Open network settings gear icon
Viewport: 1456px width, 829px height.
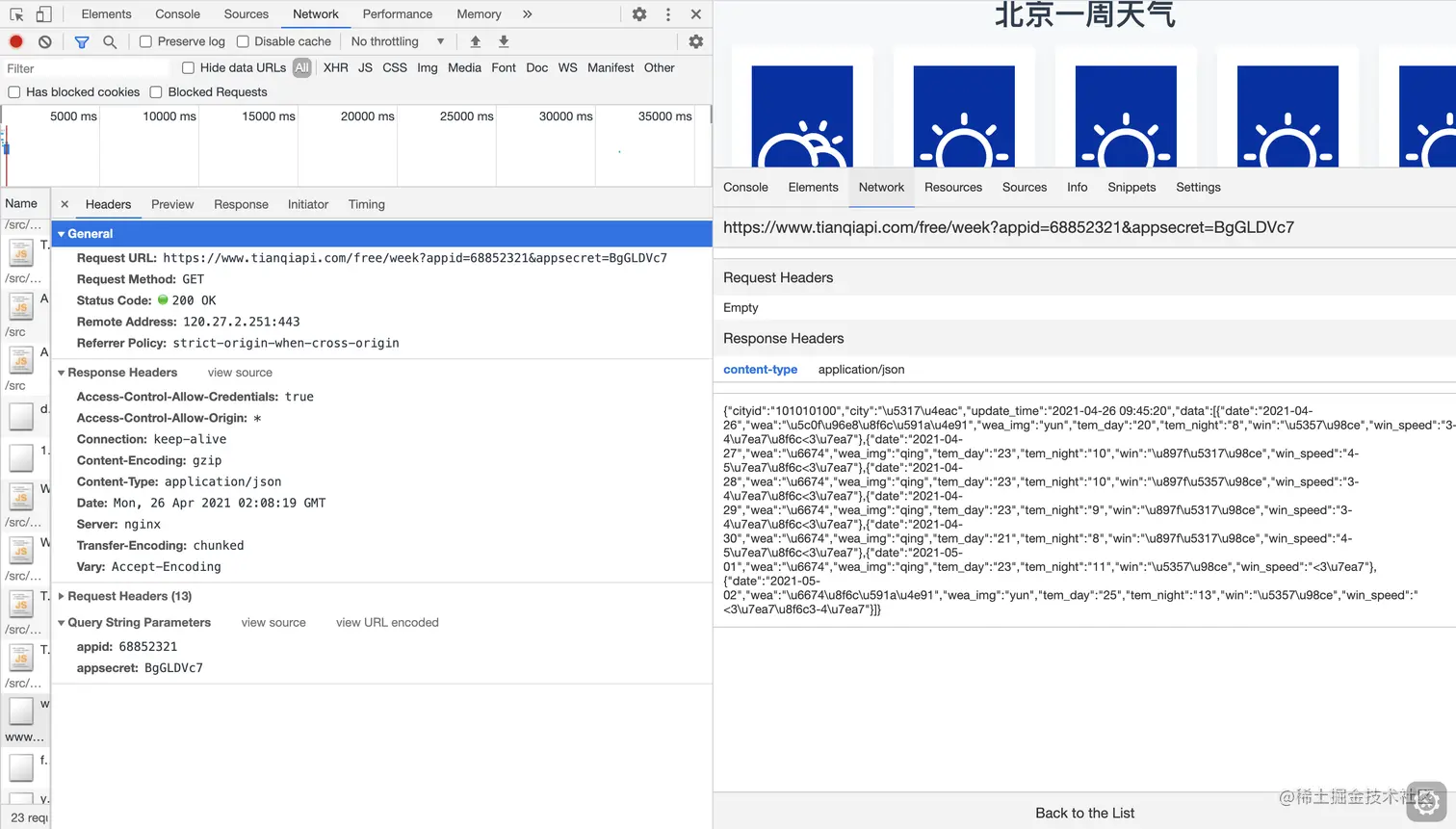pos(696,41)
